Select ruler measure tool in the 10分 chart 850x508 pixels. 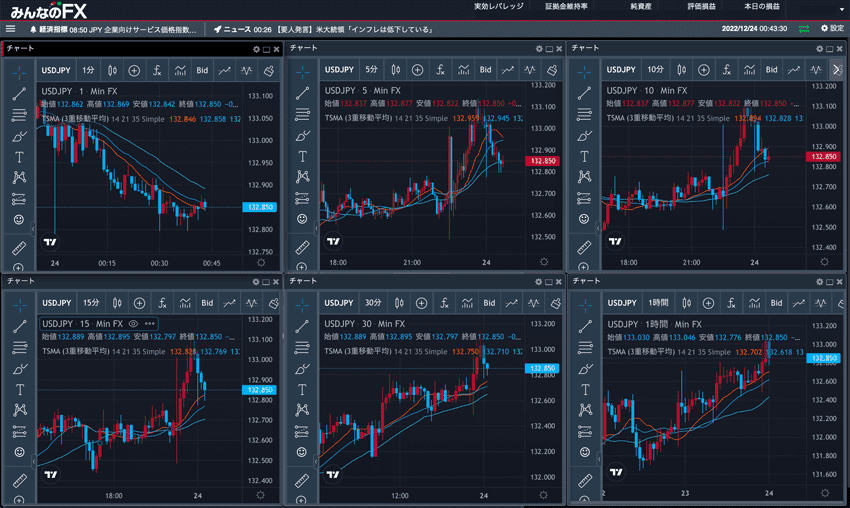pos(584,248)
